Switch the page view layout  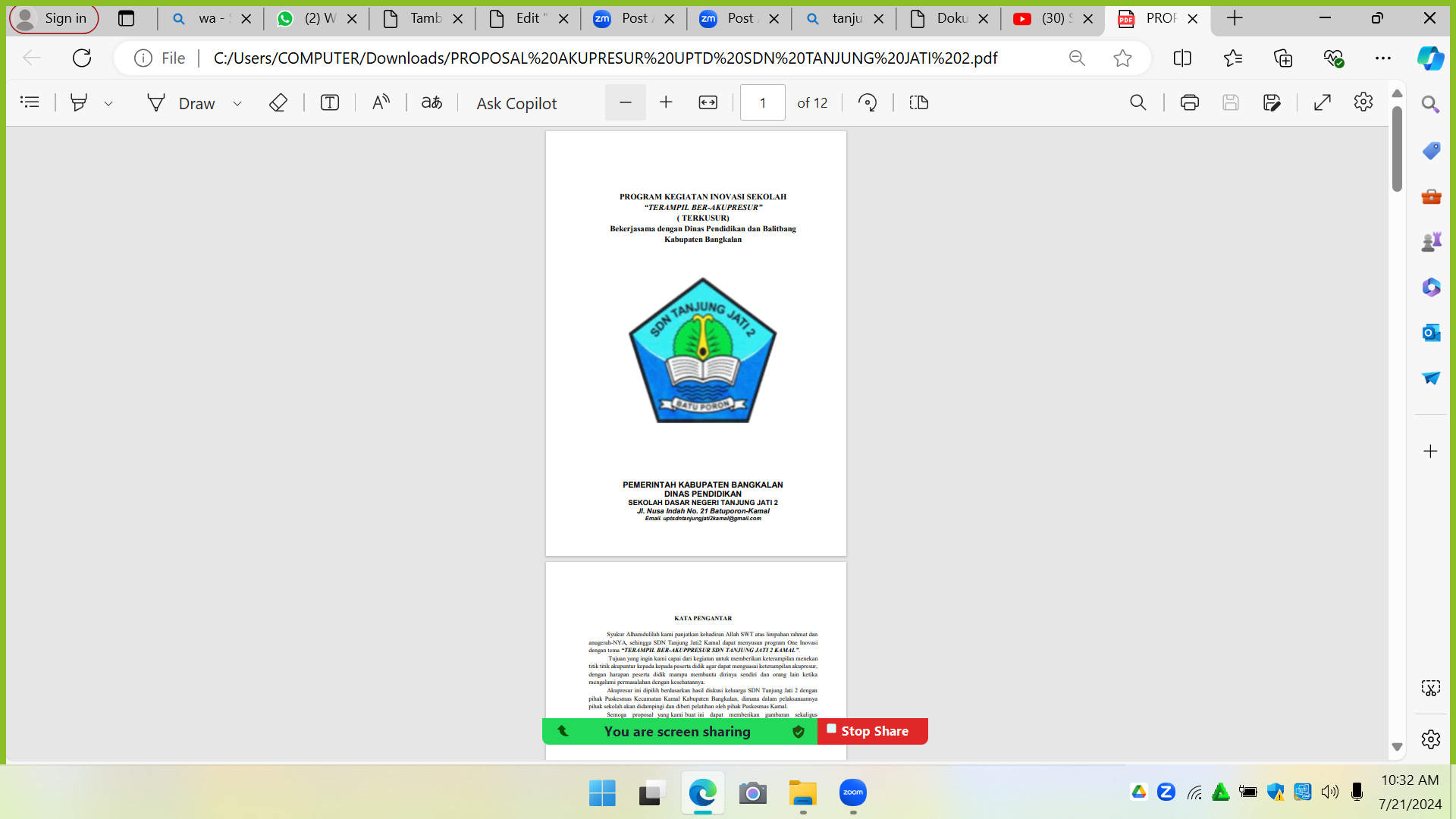[x=919, y=102]
